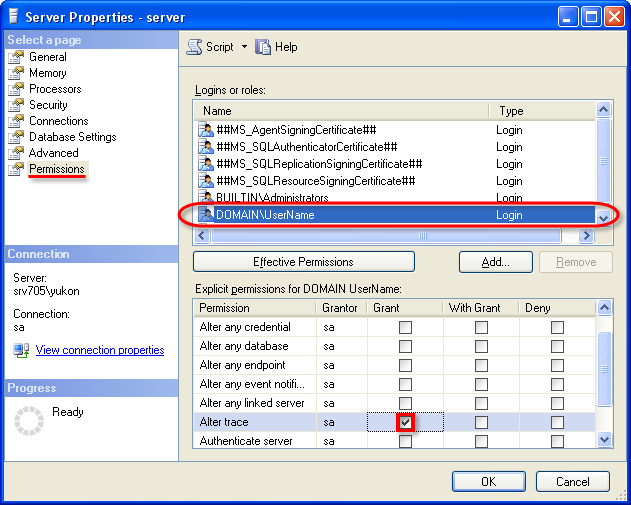Select the General page icon
This screenshot has height=505, width=631.
coord(16,57)
